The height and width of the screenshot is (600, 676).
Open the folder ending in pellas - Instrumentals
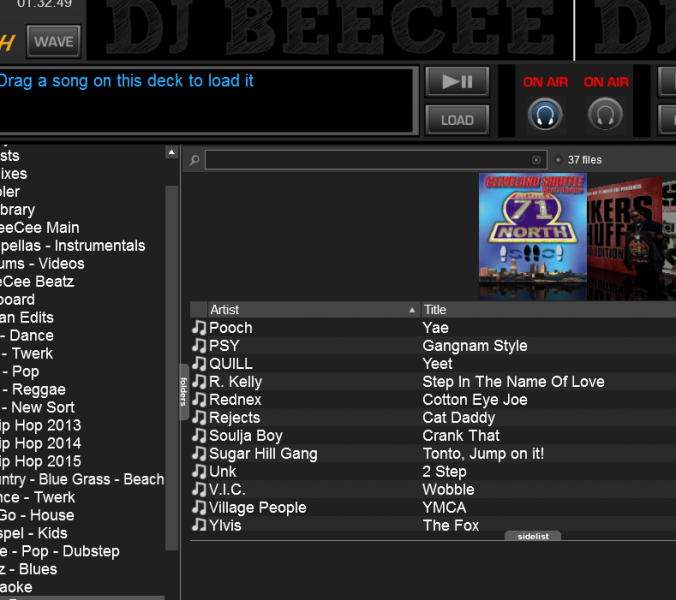[x=72, y=245]
